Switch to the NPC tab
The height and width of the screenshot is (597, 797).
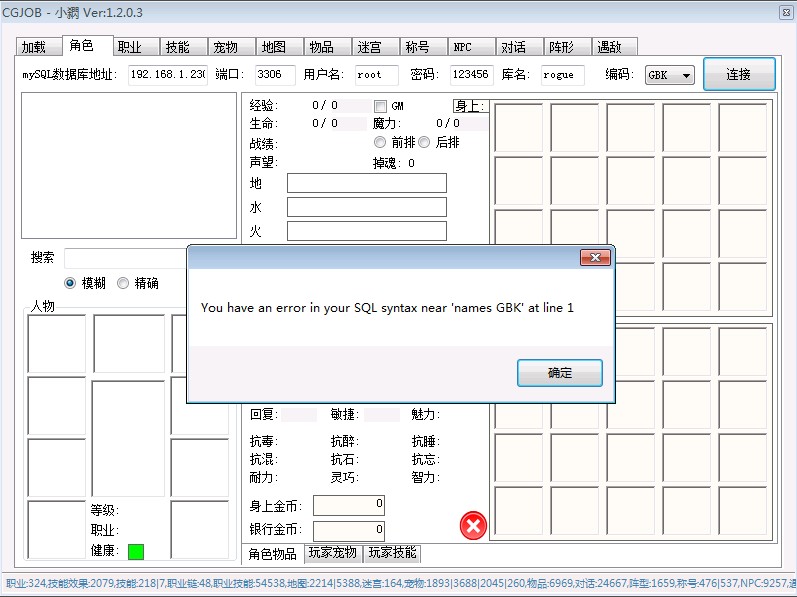coord(462,47)
